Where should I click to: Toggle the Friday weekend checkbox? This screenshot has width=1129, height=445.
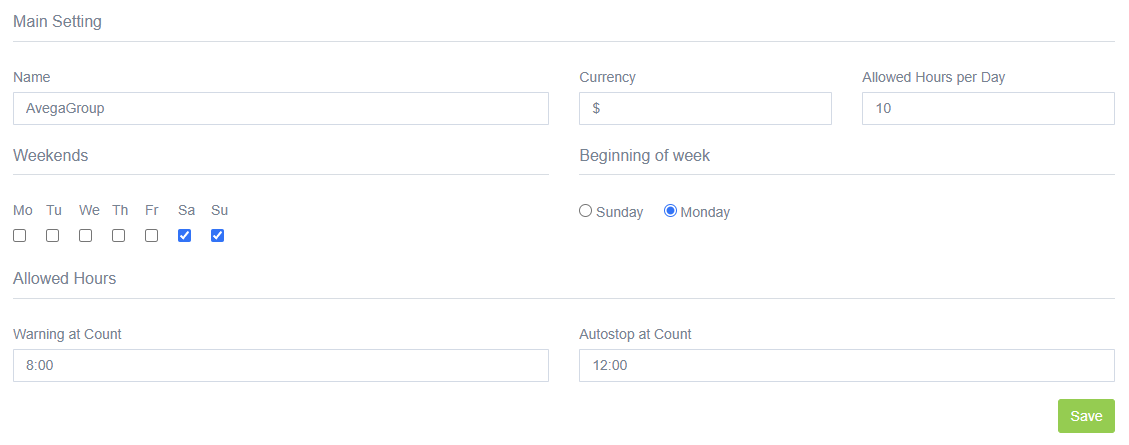click(152, 236)
